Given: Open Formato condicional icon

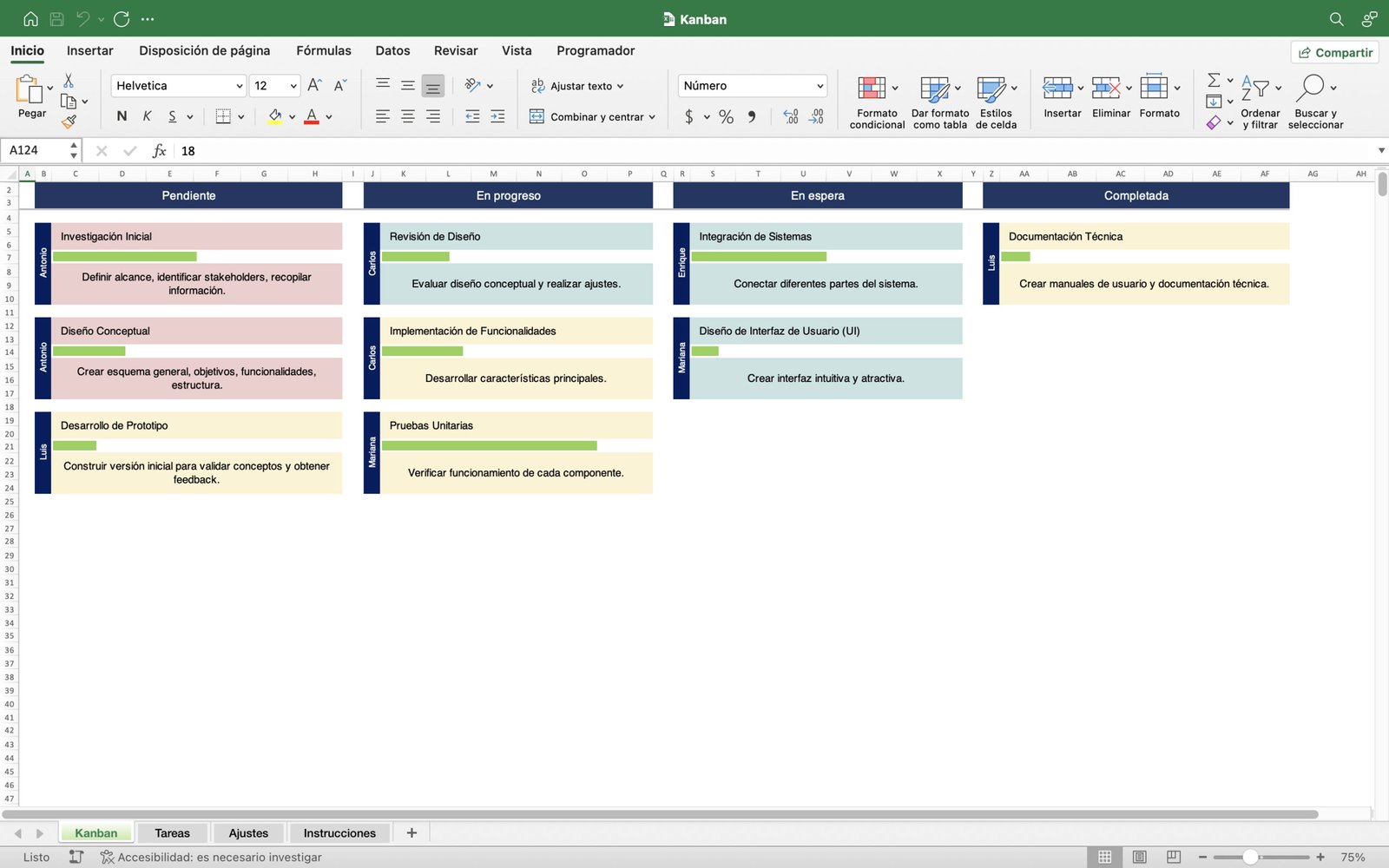Looking at the screenshot, I should [872, 88].
